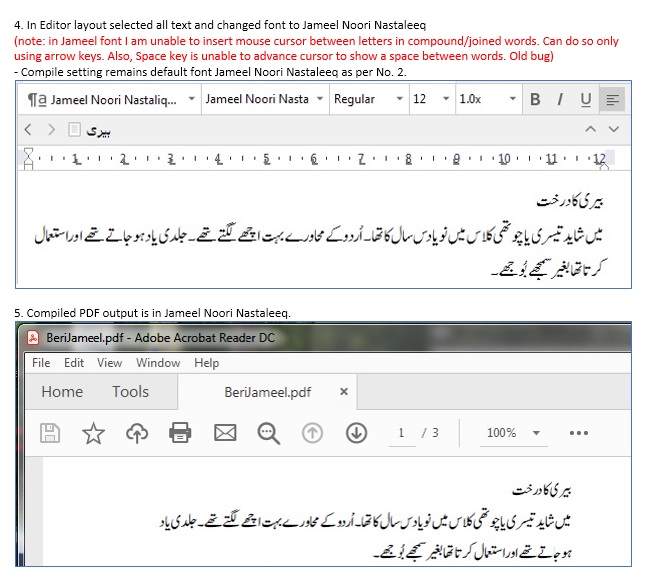The image size is (657, 583).
Task: Open the Help menu in Acrobat Reader
Action: pos(207,363)
